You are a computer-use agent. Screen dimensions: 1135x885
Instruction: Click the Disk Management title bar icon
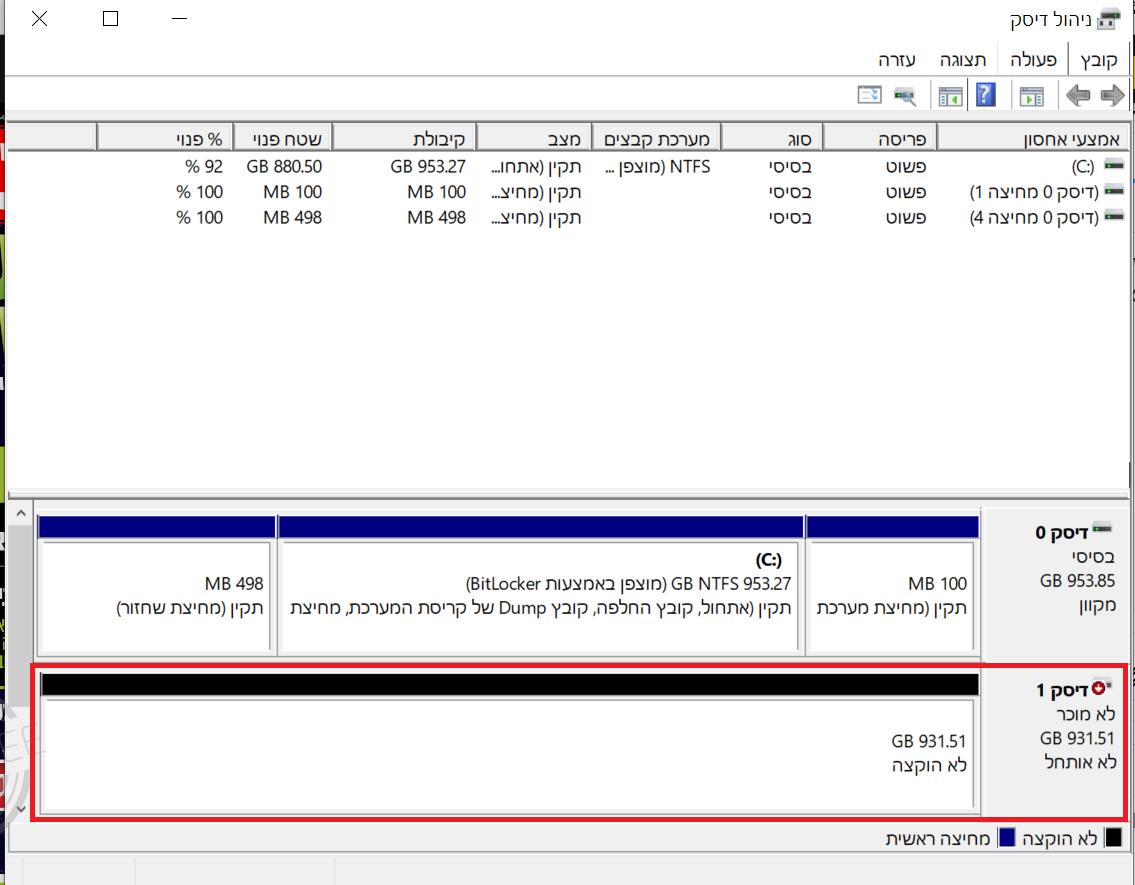tap(1108, 20)
